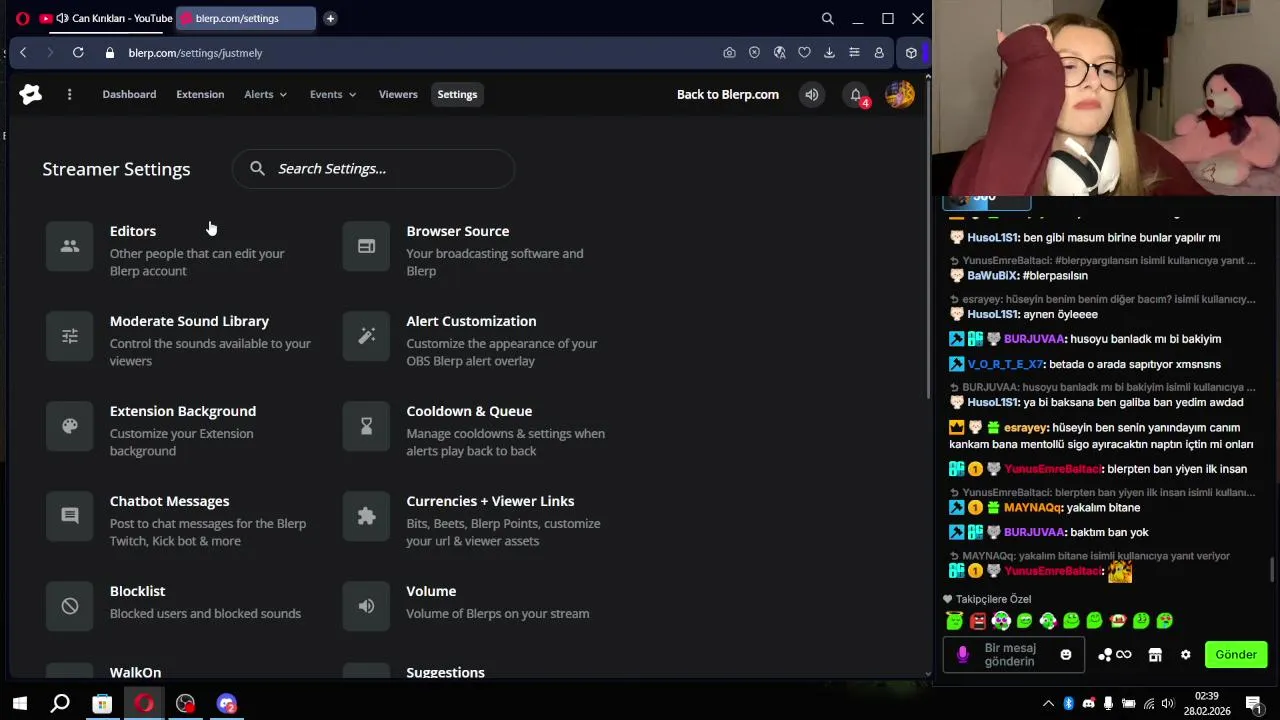Click the Search Settings field
Screen dimensions: 1280x720
pos(373,168)
